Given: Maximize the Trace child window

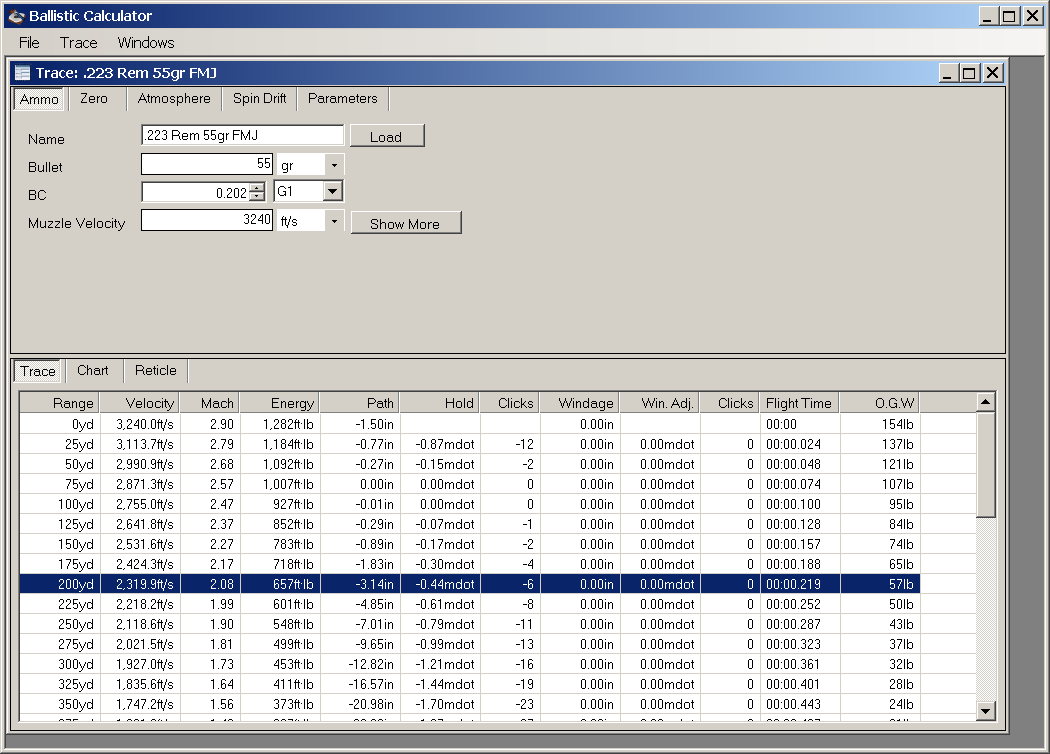Looking at the screenshot, I should [969, 72].
